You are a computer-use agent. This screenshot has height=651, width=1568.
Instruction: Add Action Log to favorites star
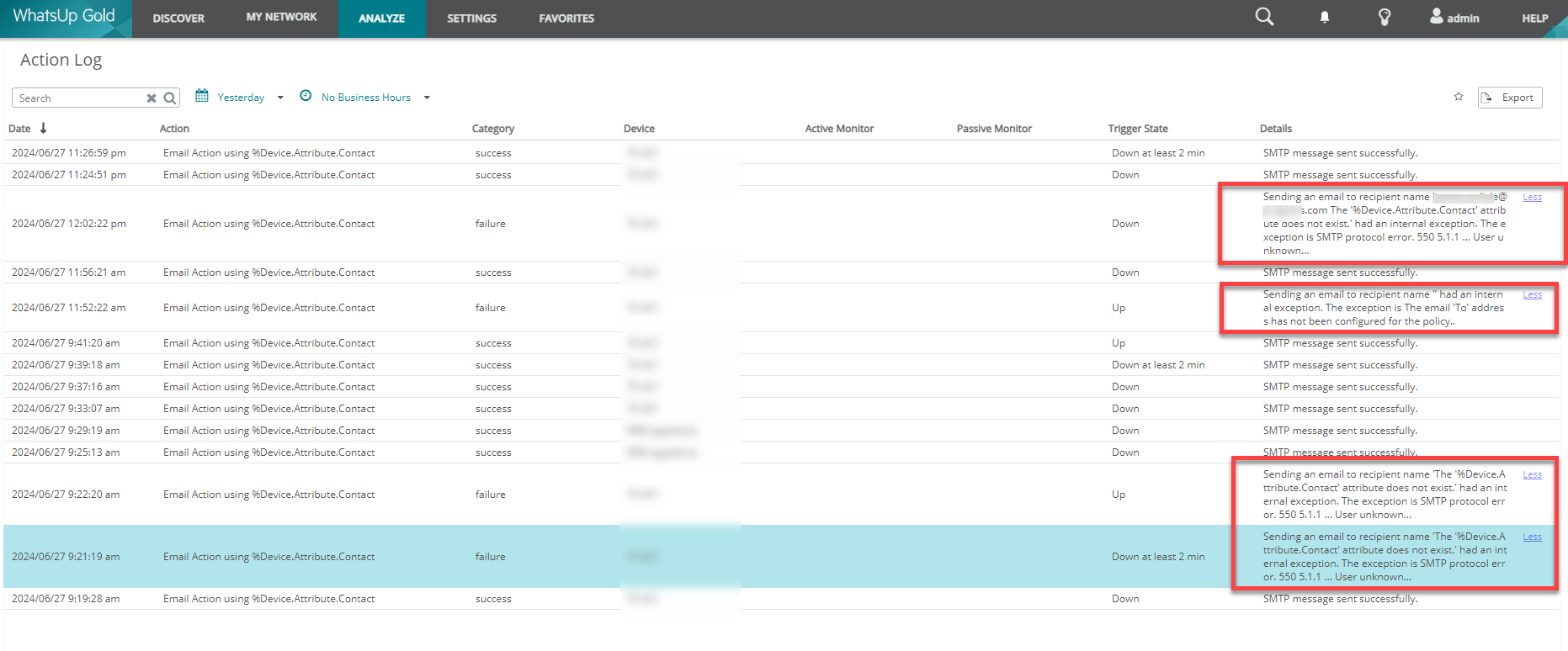click(x=1459, y=97)
